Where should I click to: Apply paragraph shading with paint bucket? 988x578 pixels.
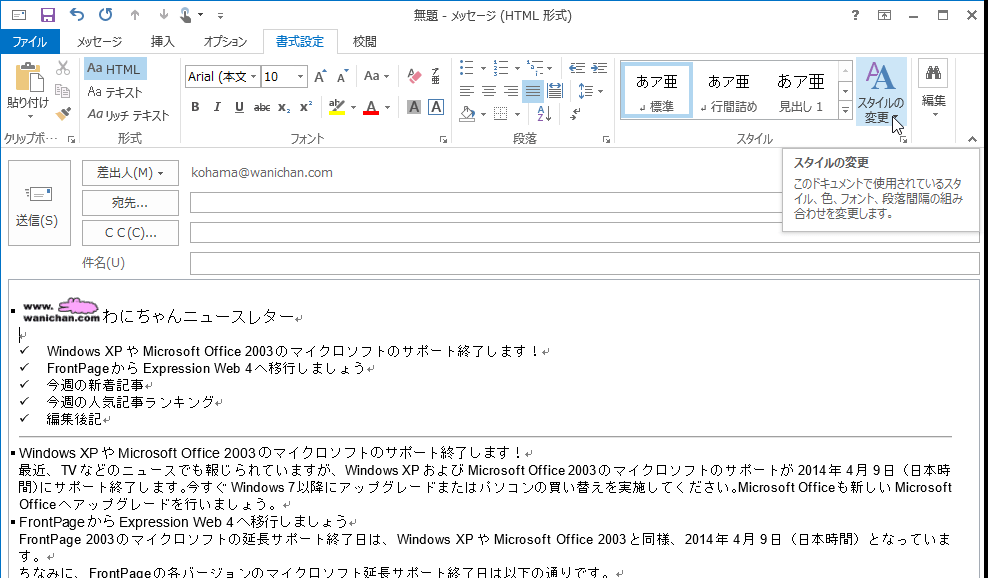pyautogui.click(x=467, y=114)
